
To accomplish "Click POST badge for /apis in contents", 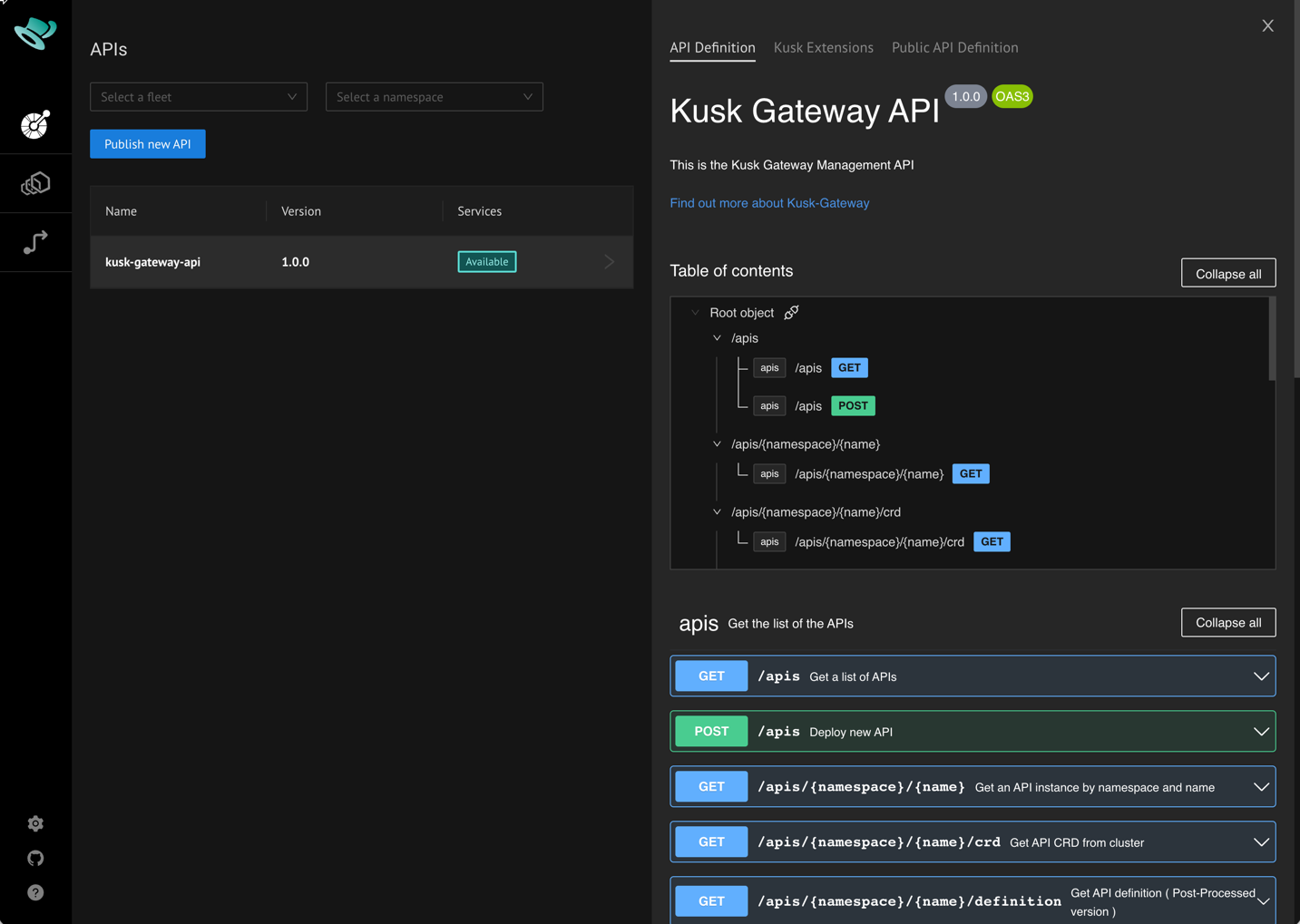I will tap(853, 406).
